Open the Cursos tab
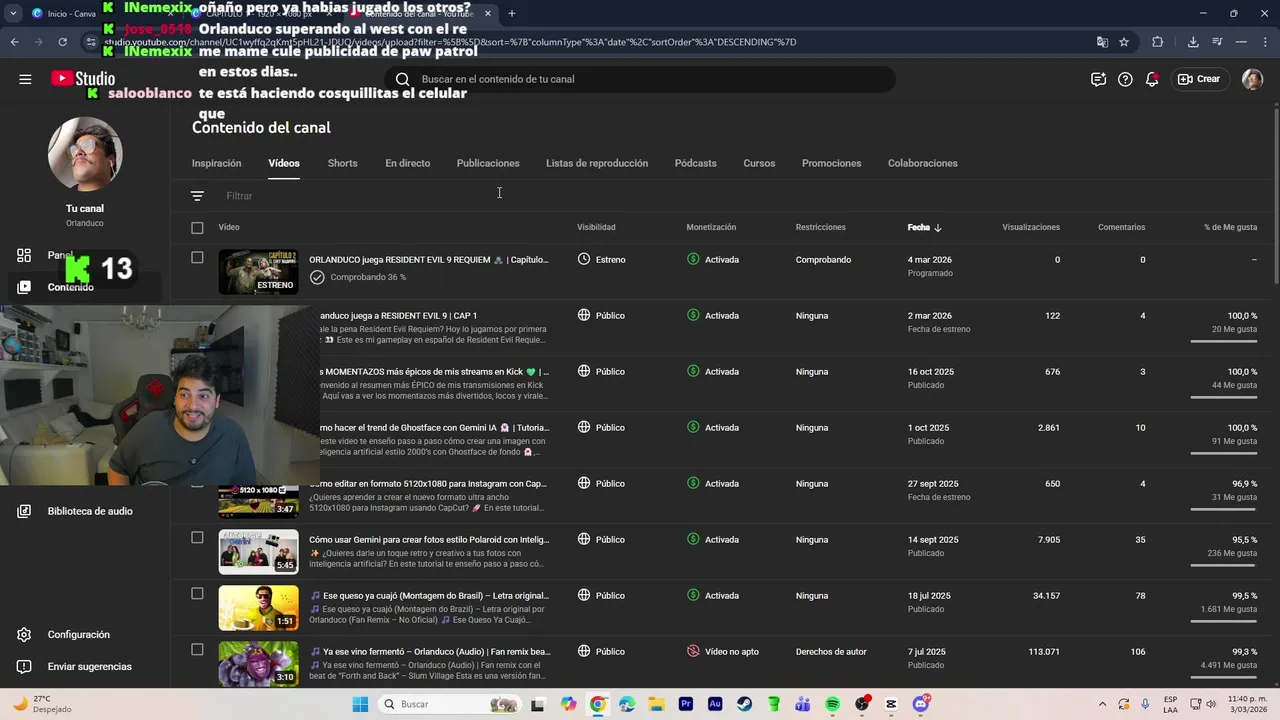1280x720 pixels. tap(759, 163)
